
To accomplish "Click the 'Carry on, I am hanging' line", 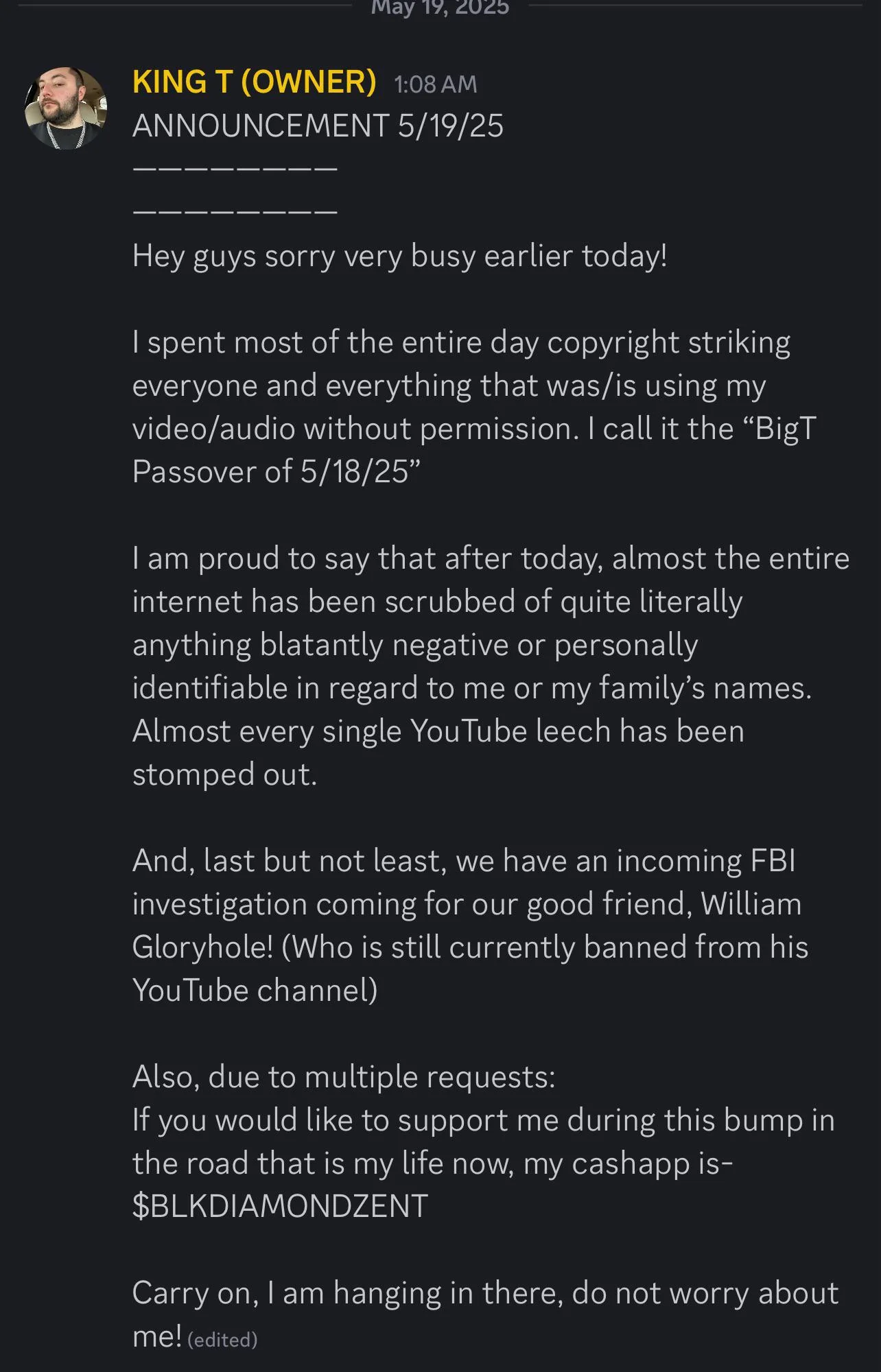I will coord(485,1293).
